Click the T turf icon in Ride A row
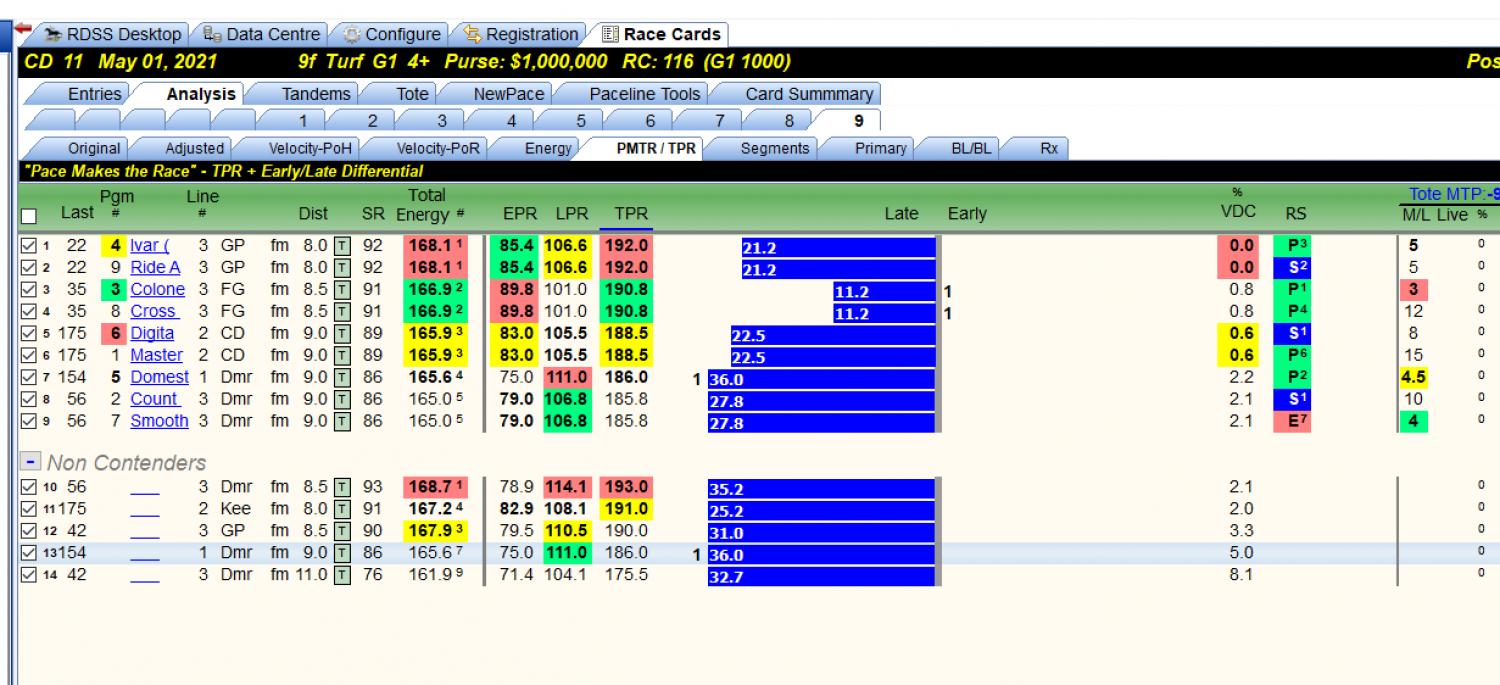Screen dimensions: 1500x685 point(343,267)
